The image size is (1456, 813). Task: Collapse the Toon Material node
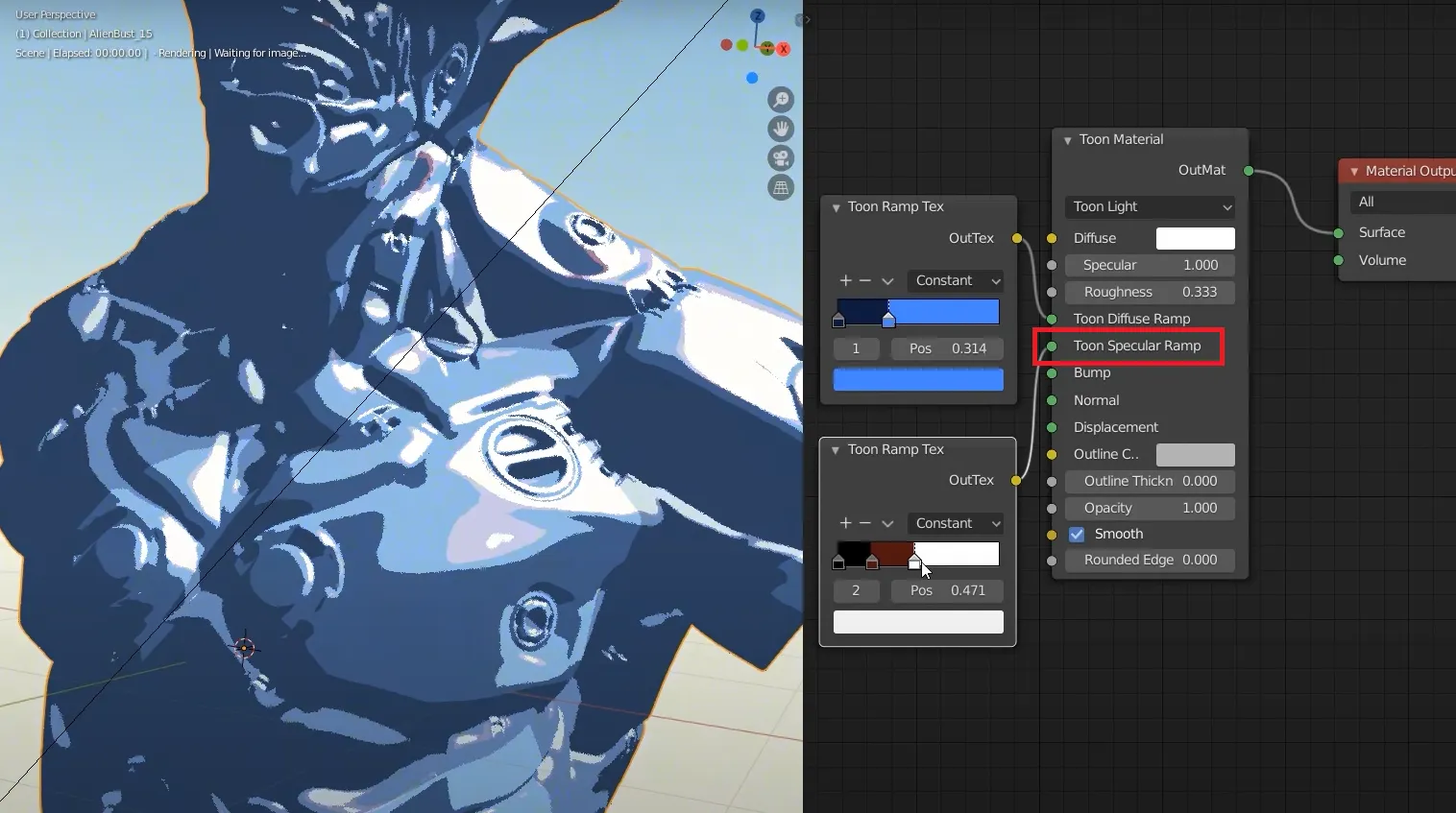(1067, 140)
